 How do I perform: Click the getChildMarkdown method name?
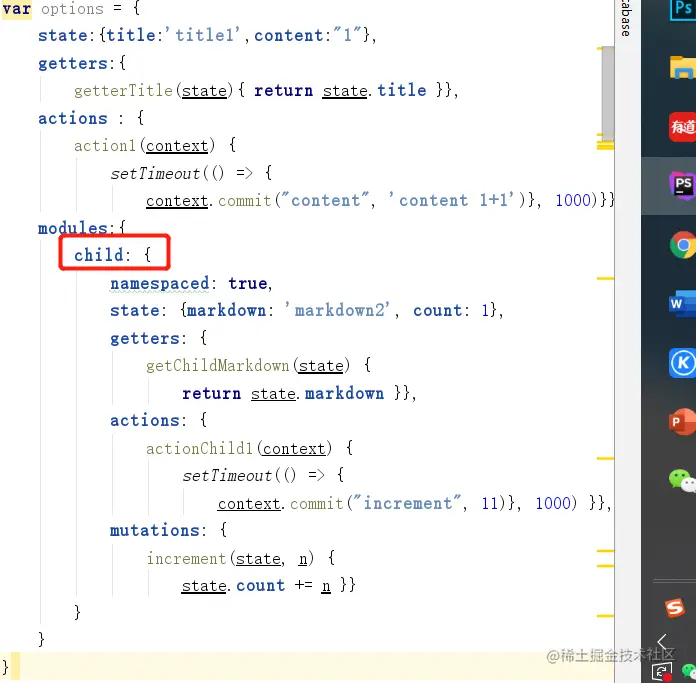pyautogui.click(x=218, y=366)
